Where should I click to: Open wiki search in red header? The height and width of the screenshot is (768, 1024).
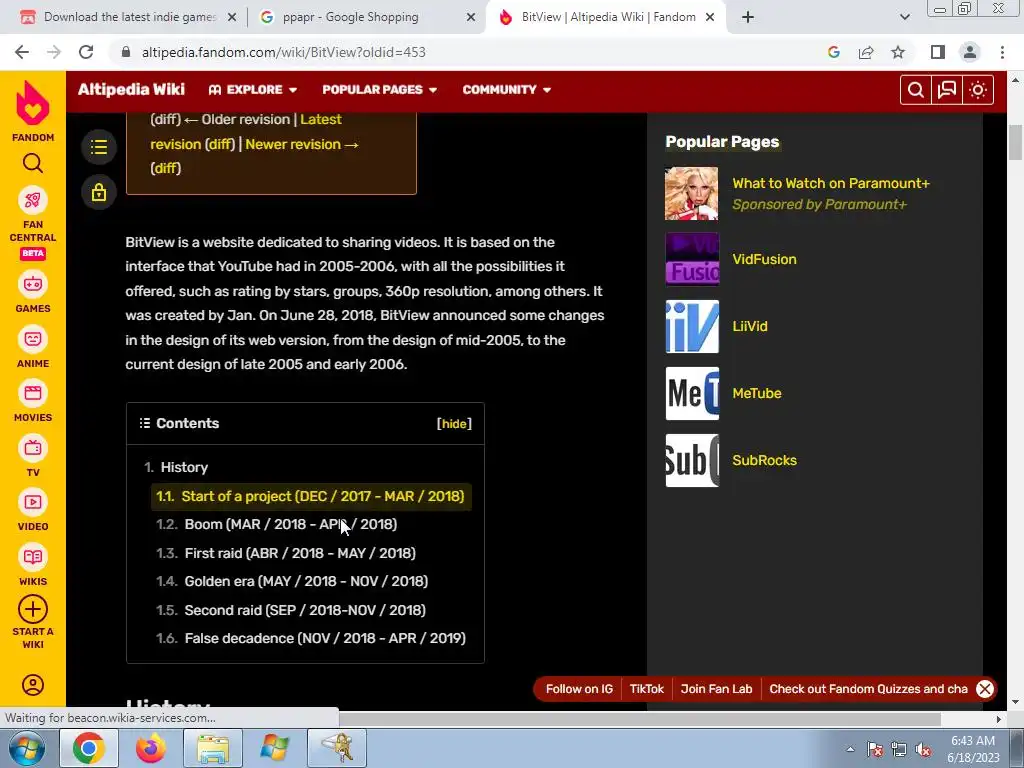click(x=916, y=90)
